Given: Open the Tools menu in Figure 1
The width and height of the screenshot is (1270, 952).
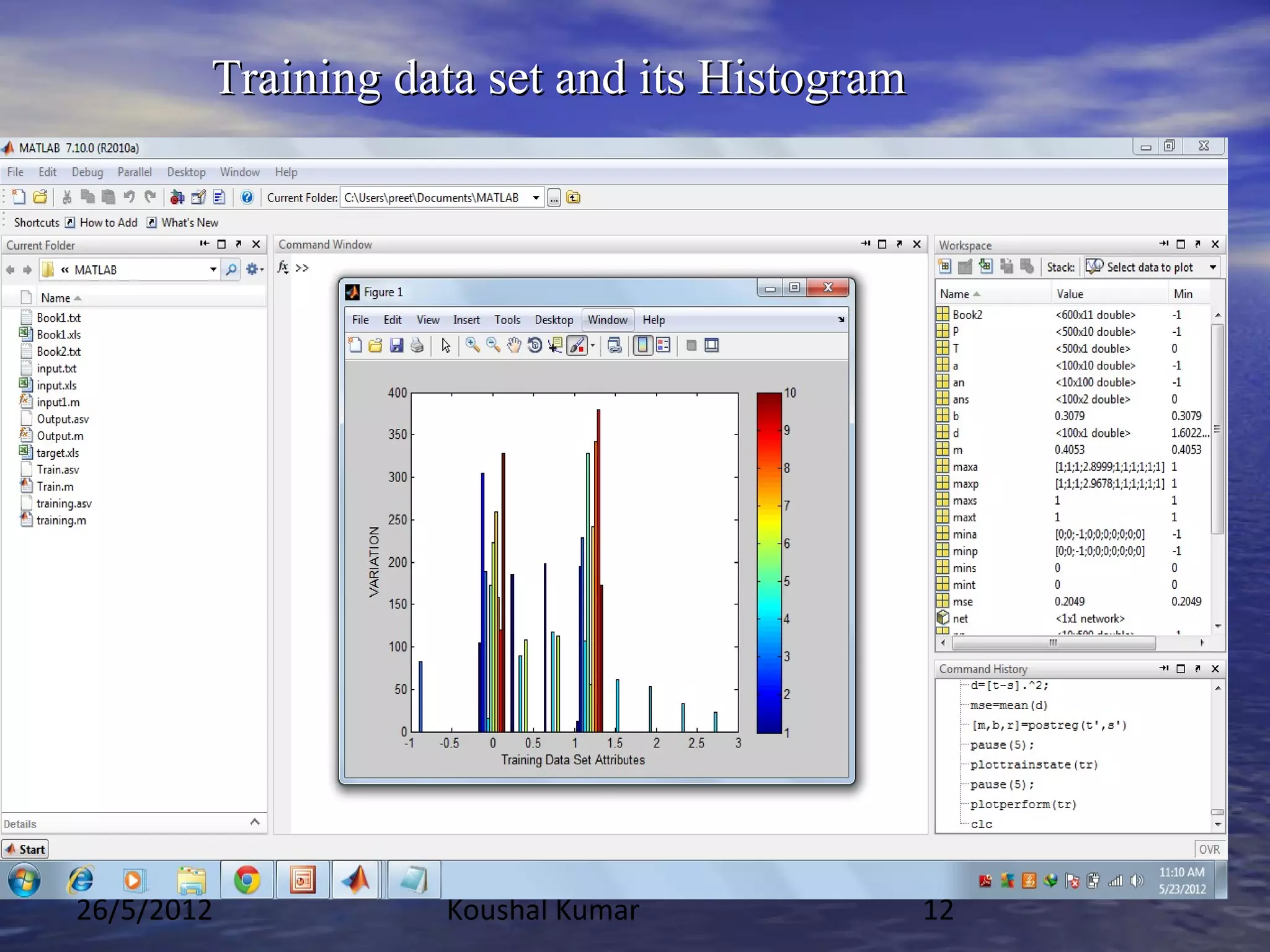Looking at the screenshot, I should pyautogui.click(x=507, y=320).
